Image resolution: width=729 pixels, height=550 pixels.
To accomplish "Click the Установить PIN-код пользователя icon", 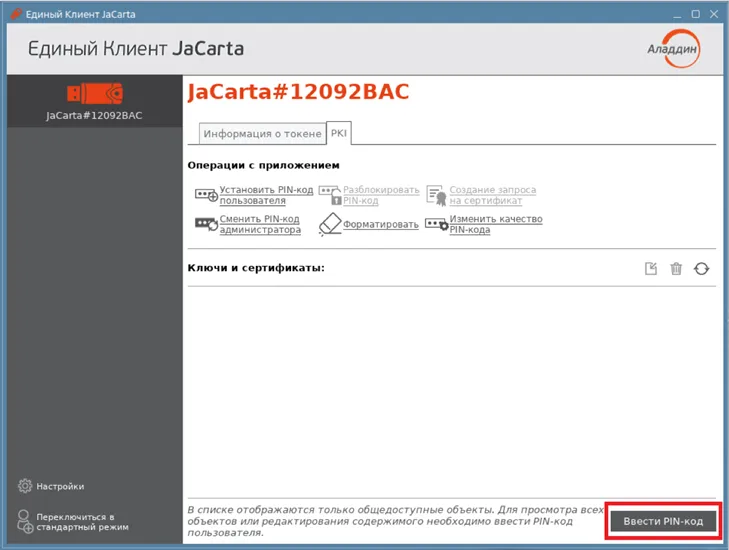I will click(206, 195).
